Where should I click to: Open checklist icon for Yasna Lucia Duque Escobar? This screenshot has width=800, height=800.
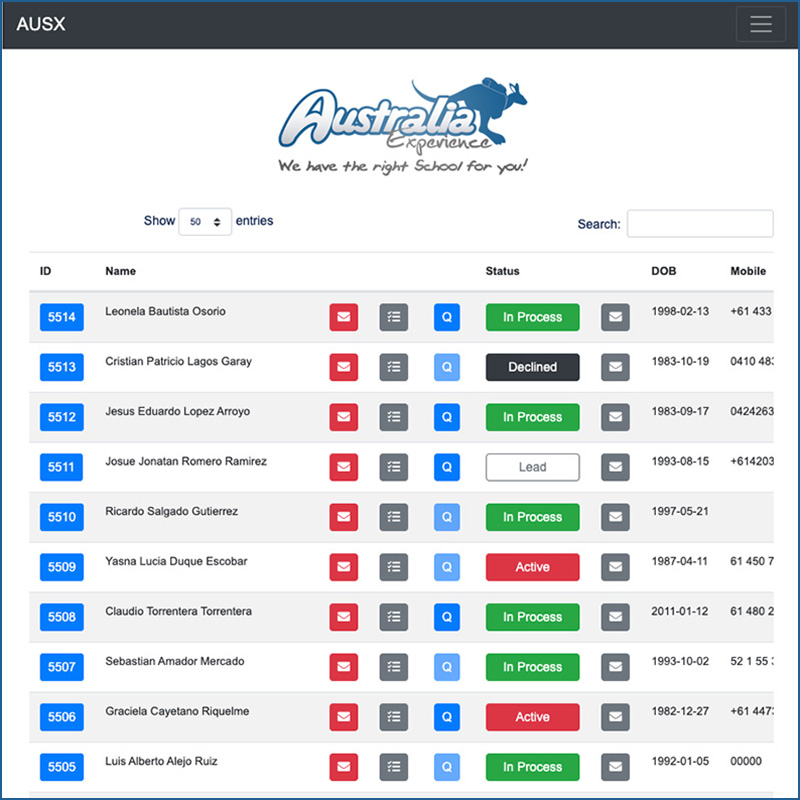[x=394, y=567]
